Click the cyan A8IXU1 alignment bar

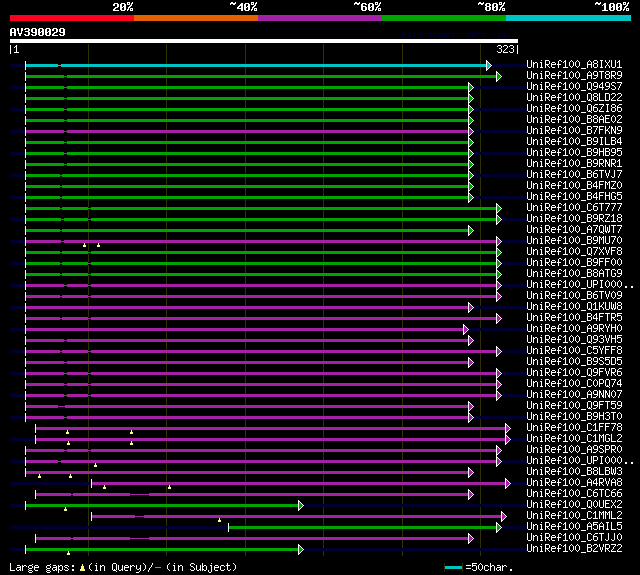click(256, 65)
